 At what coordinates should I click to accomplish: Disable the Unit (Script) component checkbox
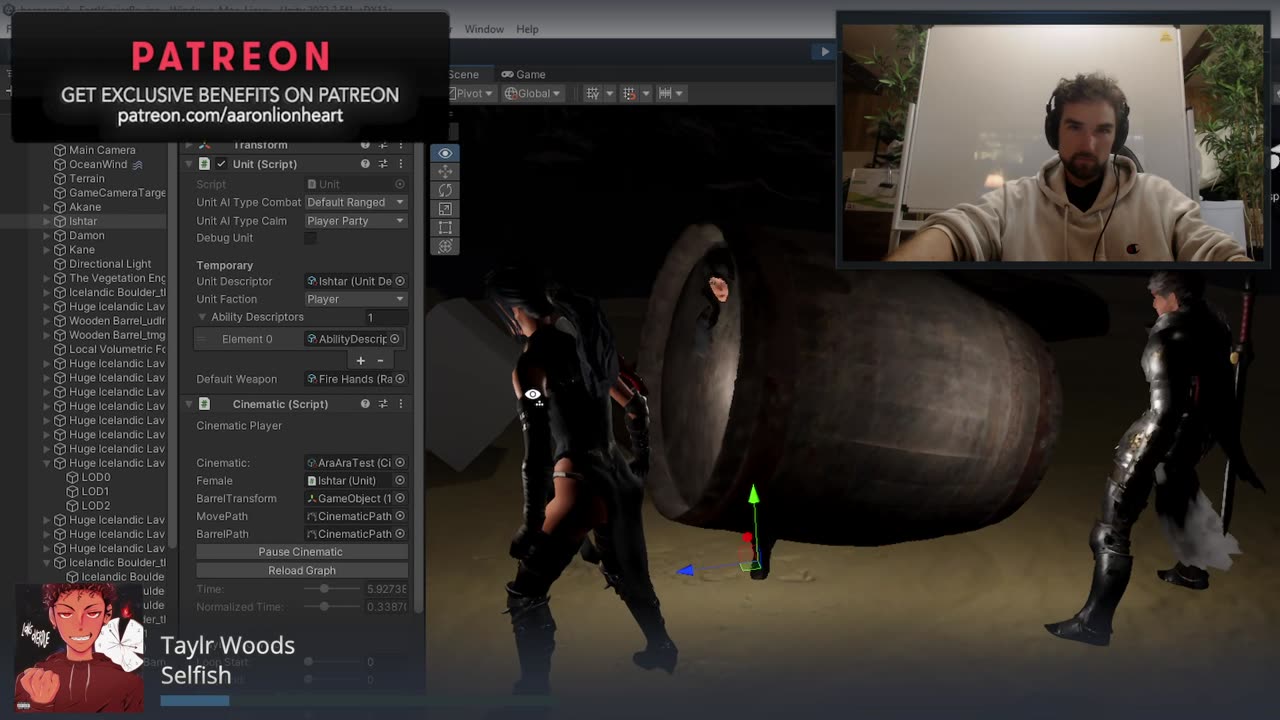tap(221, 164)
